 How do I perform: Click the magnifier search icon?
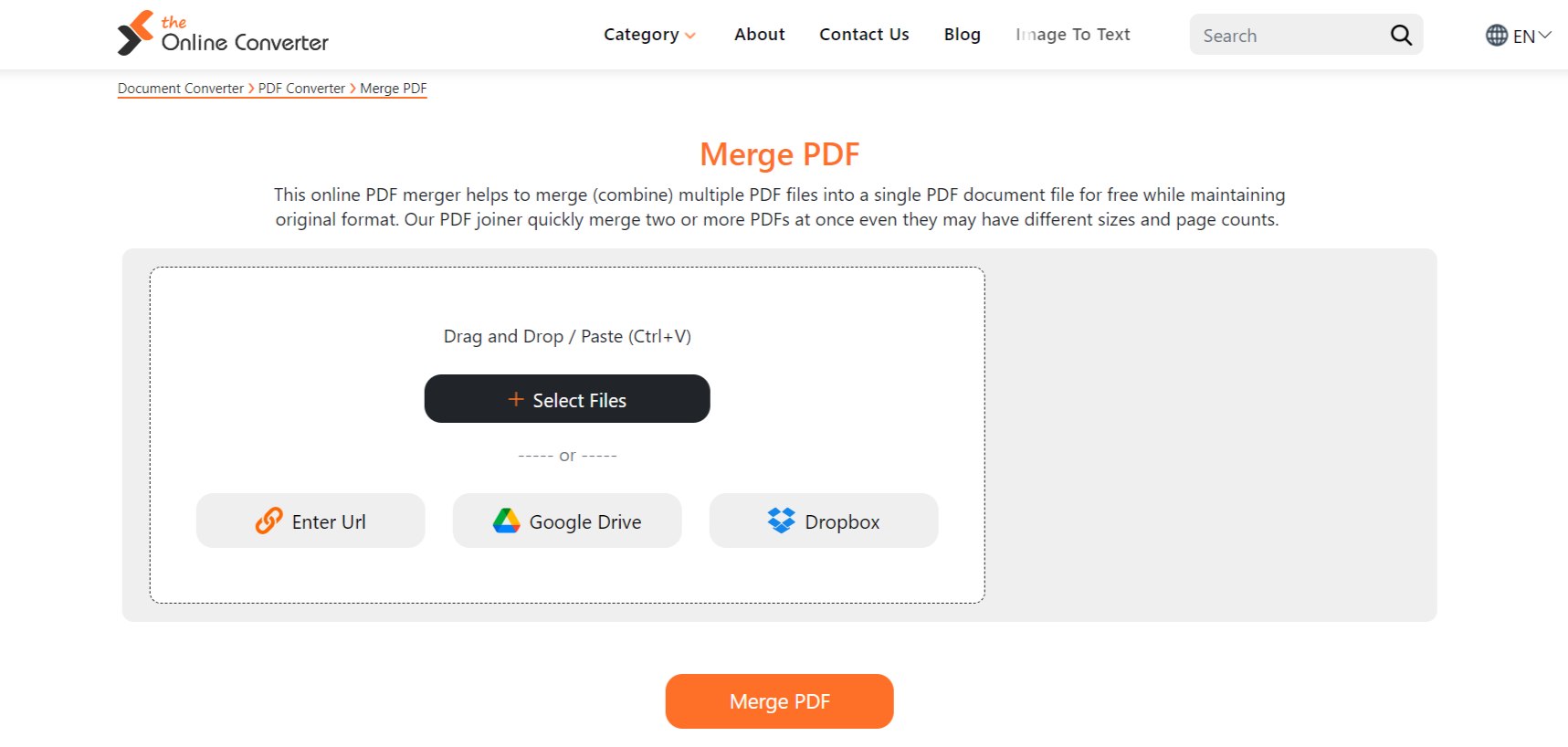point(1401,35)
